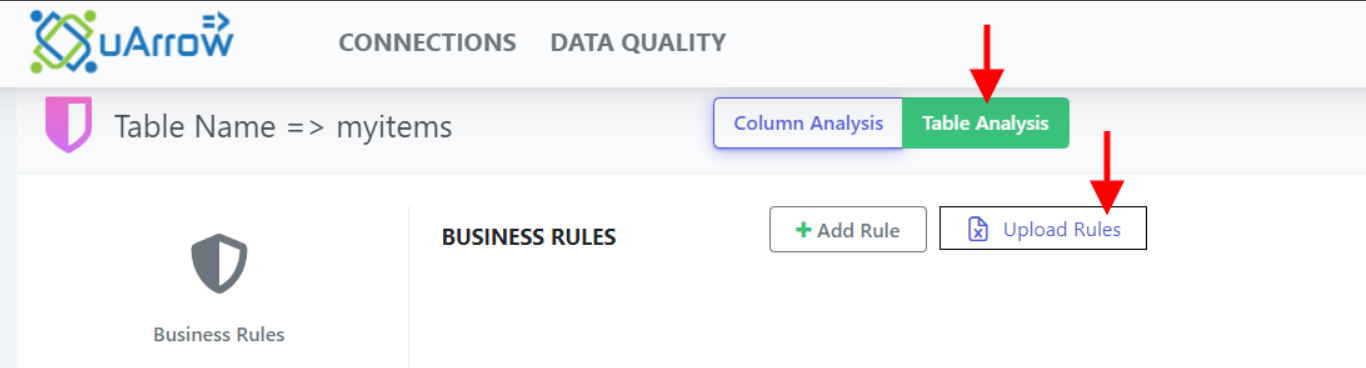Click the pink shield icon beside Table Name
The image size is (1366, 368).
tap(69, 125)
